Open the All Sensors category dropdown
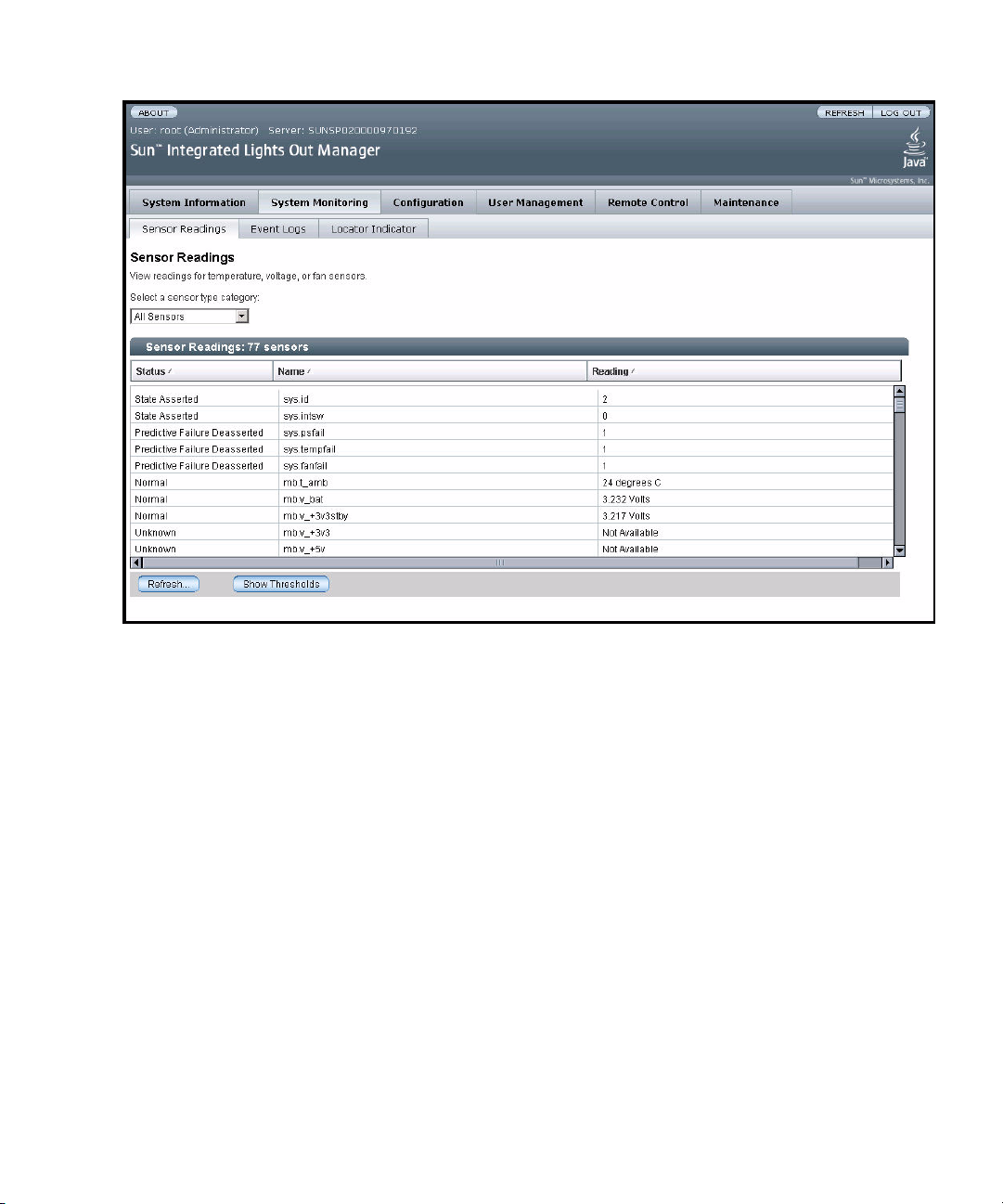 pos(190,317)
